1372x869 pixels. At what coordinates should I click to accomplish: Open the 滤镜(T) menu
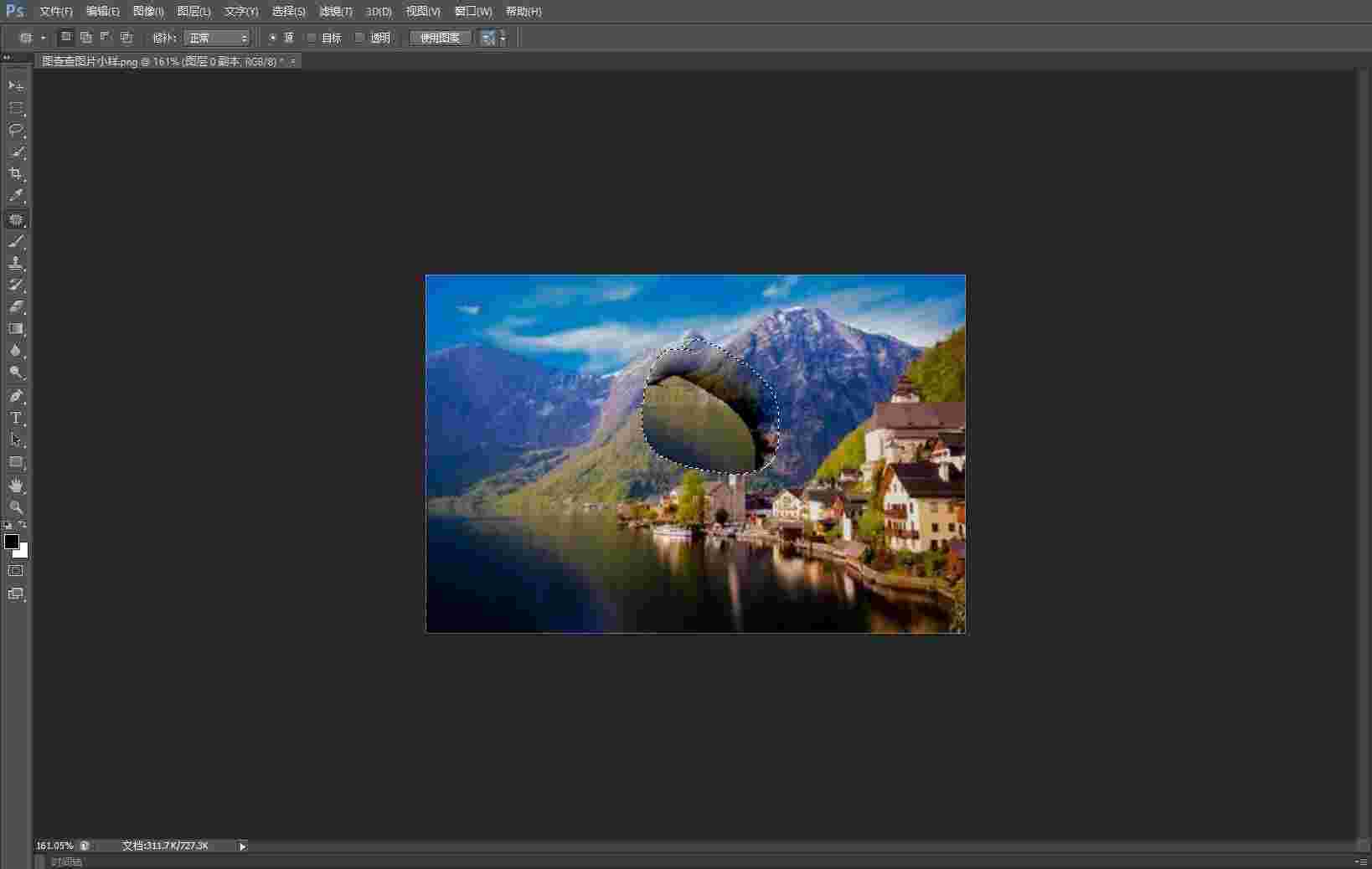pos(334,12)
